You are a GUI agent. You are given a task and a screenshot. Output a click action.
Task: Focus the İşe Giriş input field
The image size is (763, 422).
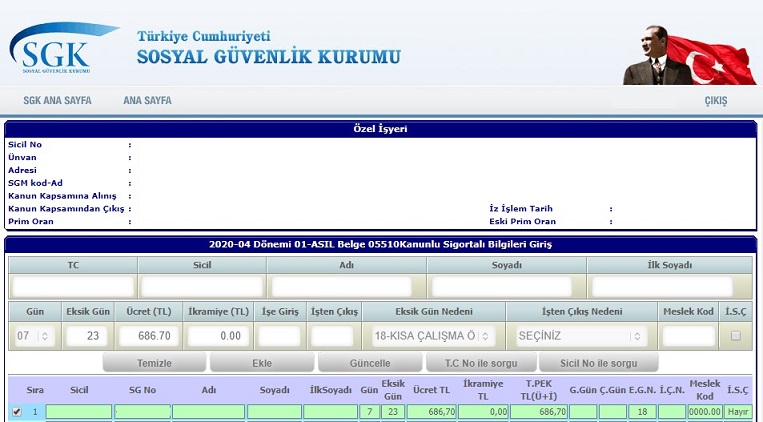(279, 336)
